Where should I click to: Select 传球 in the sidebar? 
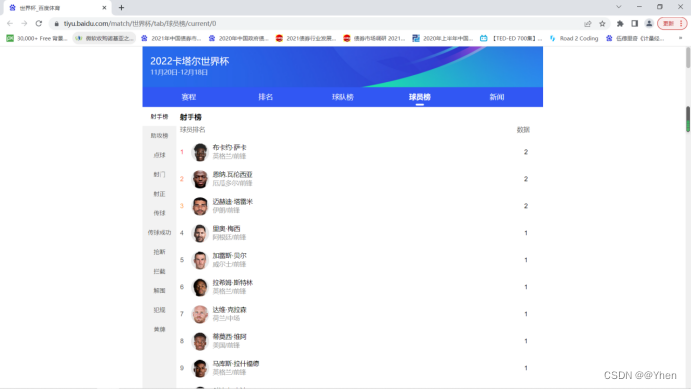click(x=159, y=213)
